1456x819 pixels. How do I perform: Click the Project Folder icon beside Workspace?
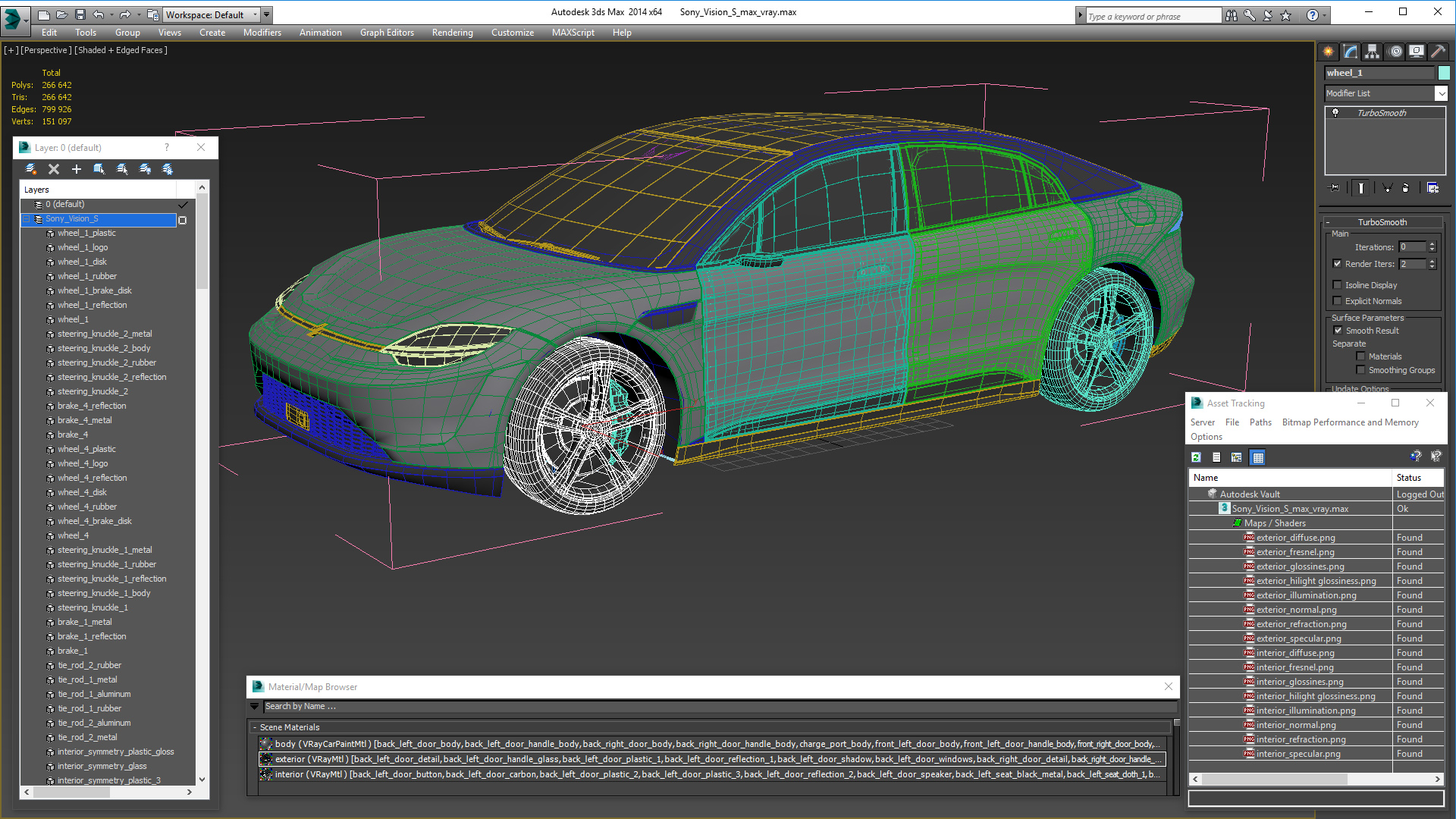152,14
